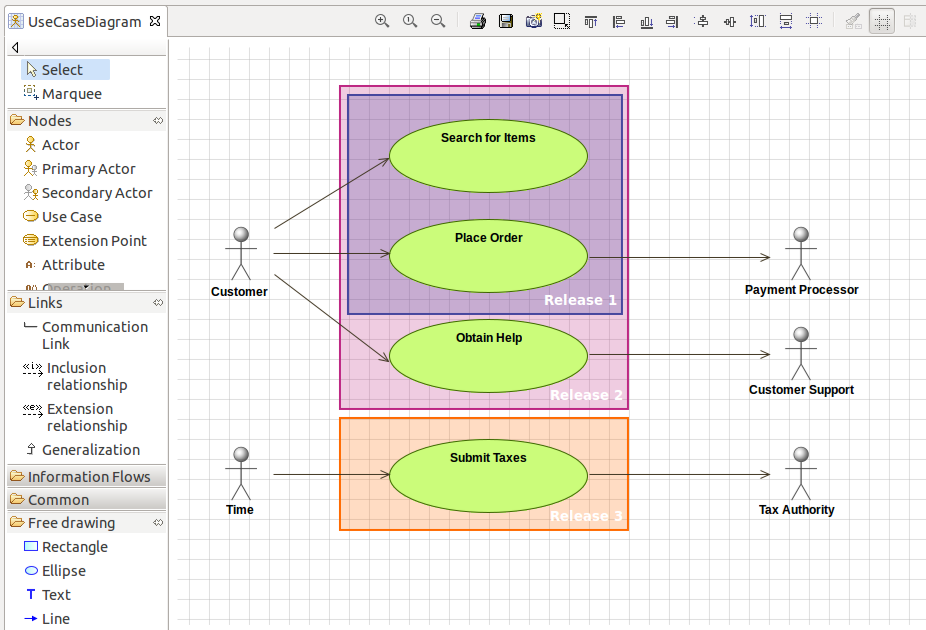Pin the Nodes drawer open
This screenshot has width=926, height=630.
click(158, 120)
